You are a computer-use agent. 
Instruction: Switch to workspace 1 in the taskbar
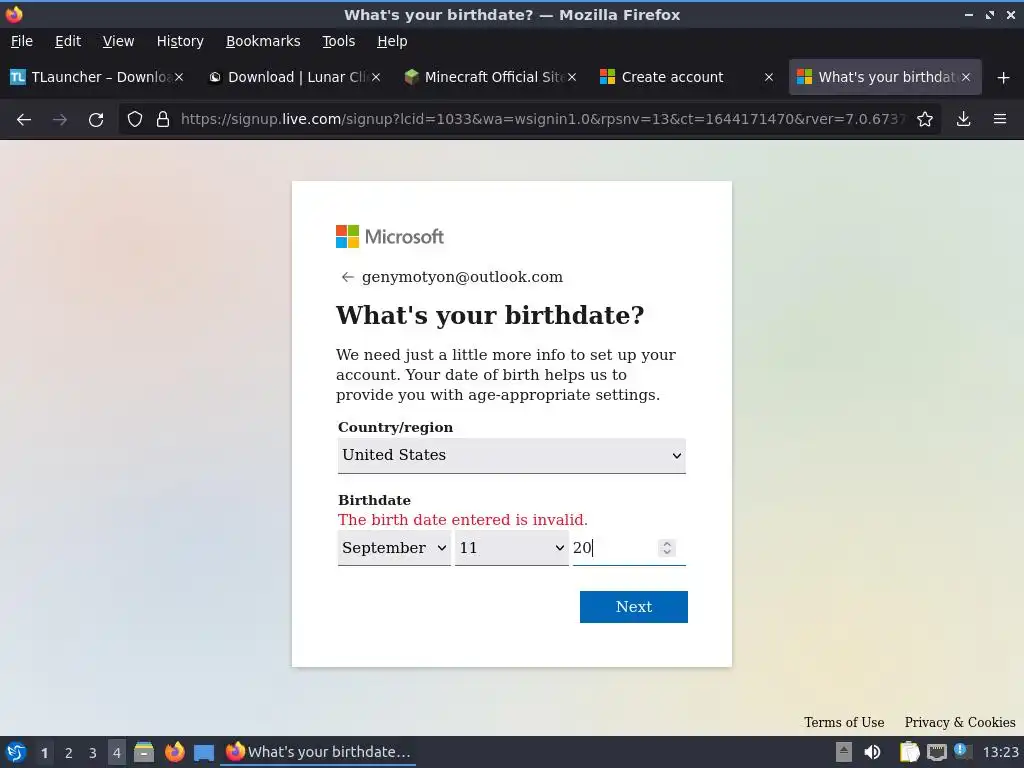pyautogui.click(x=44, y=752)
